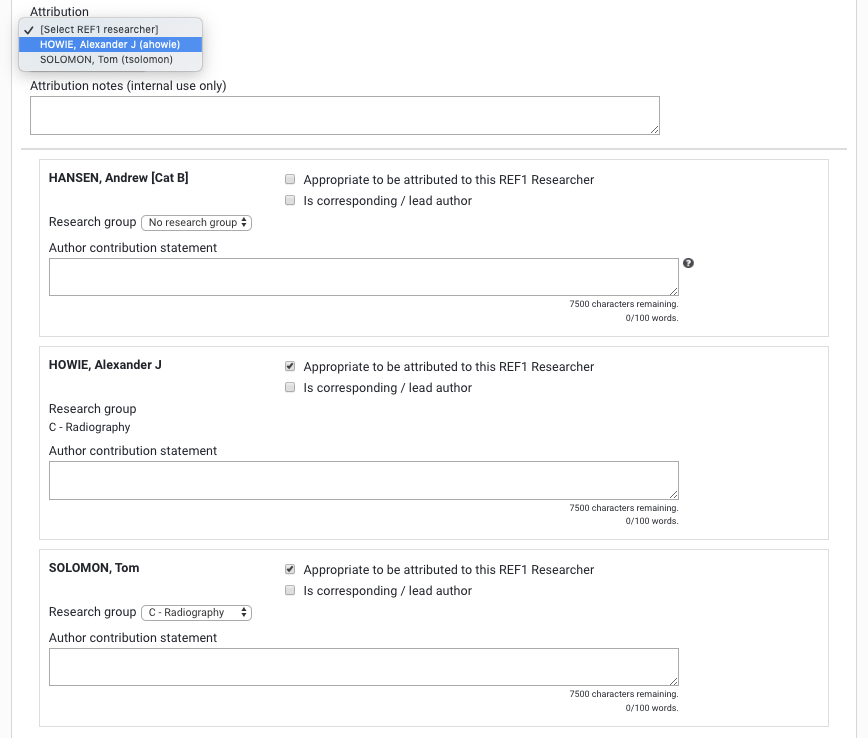Open SOLOMON's Research group dropdown
The height and width of the screenshot is (738, 868).
click(196, 613)
